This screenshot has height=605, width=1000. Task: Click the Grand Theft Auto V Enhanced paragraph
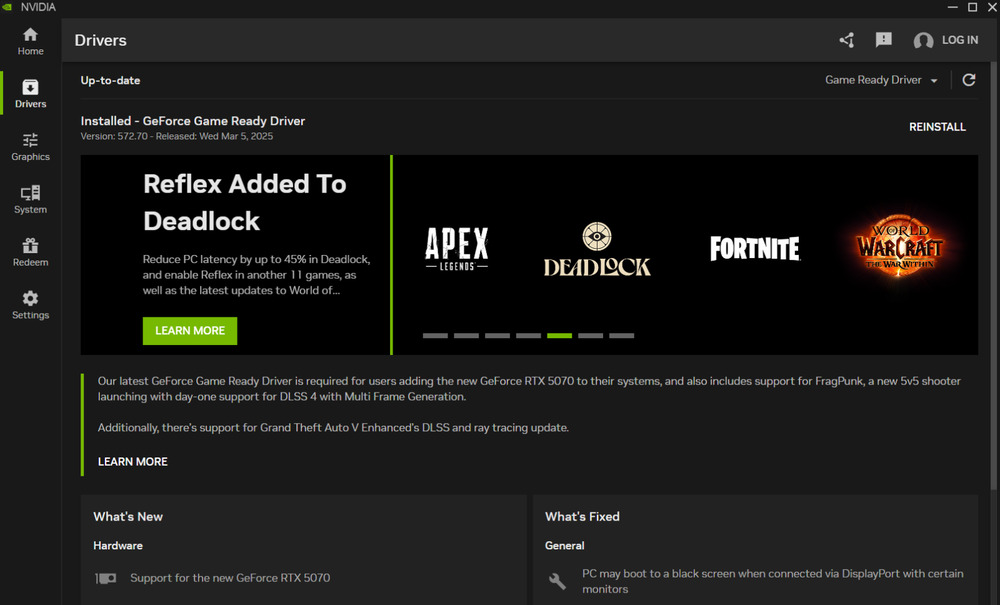tap(333, 428)
